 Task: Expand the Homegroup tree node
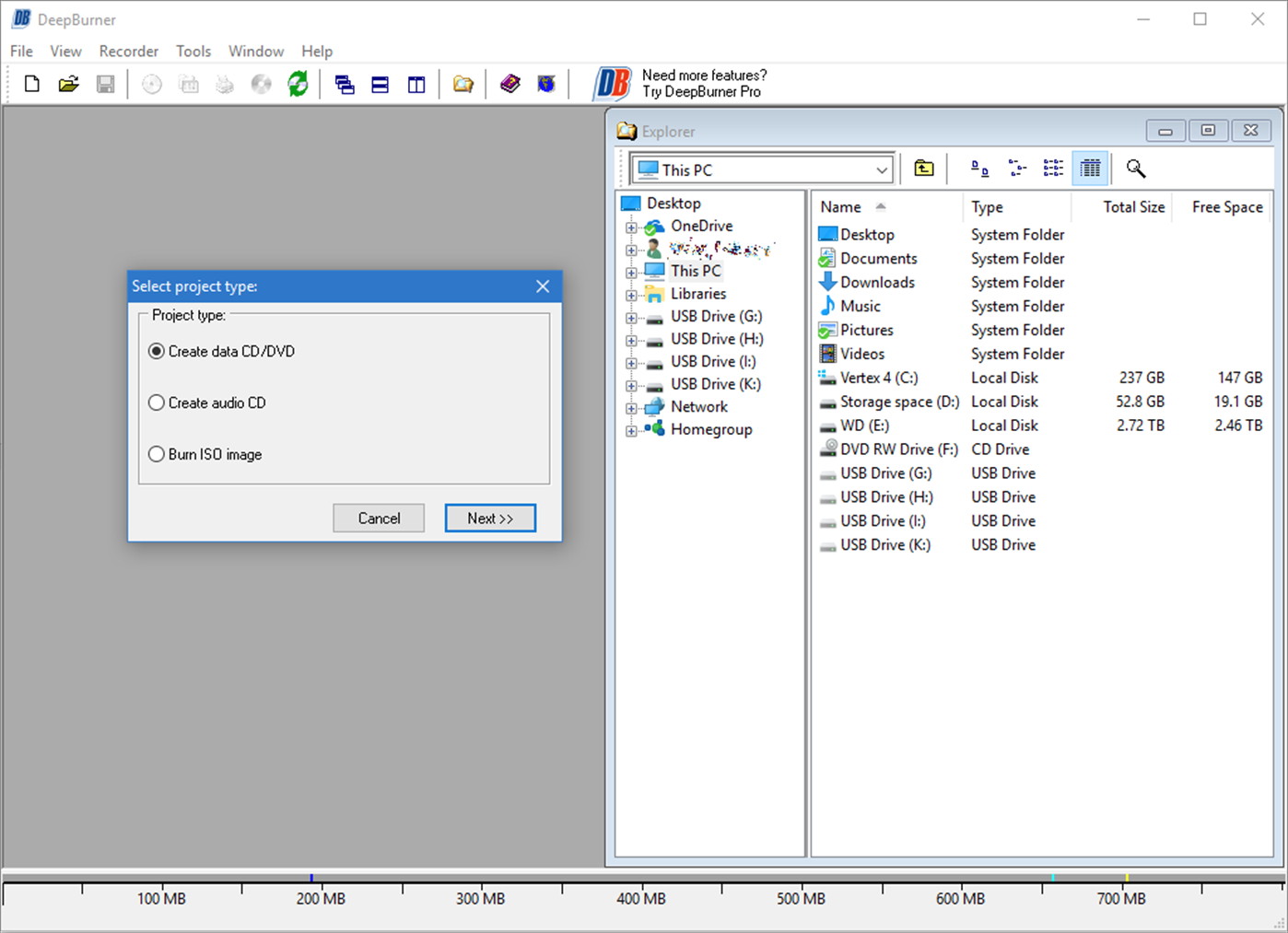coord(631,431)
